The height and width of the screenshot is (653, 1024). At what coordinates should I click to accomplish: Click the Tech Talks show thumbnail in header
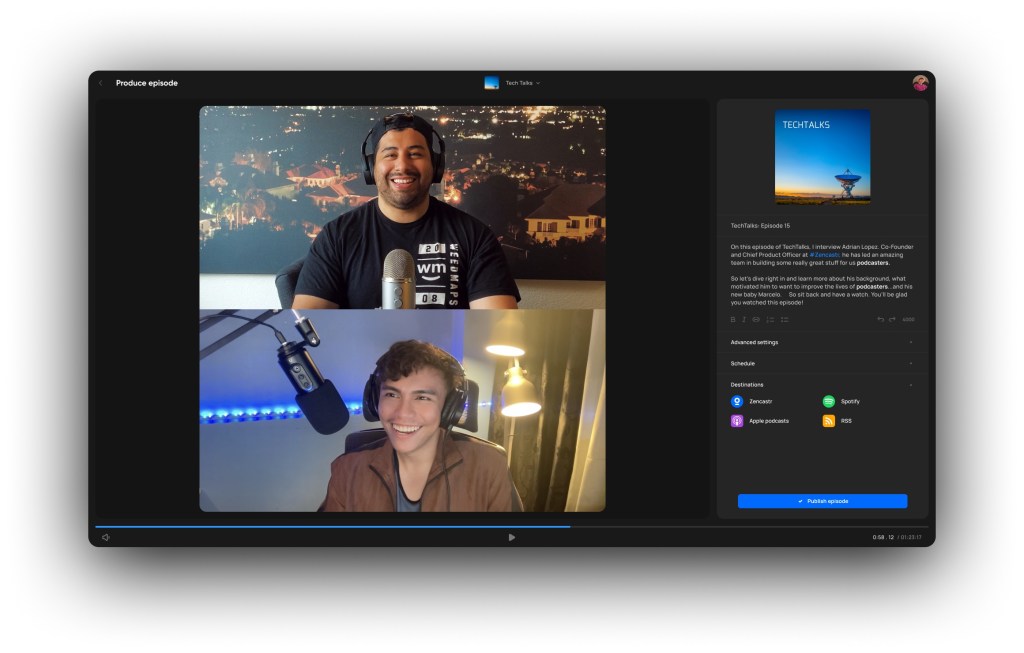[492, 83]
